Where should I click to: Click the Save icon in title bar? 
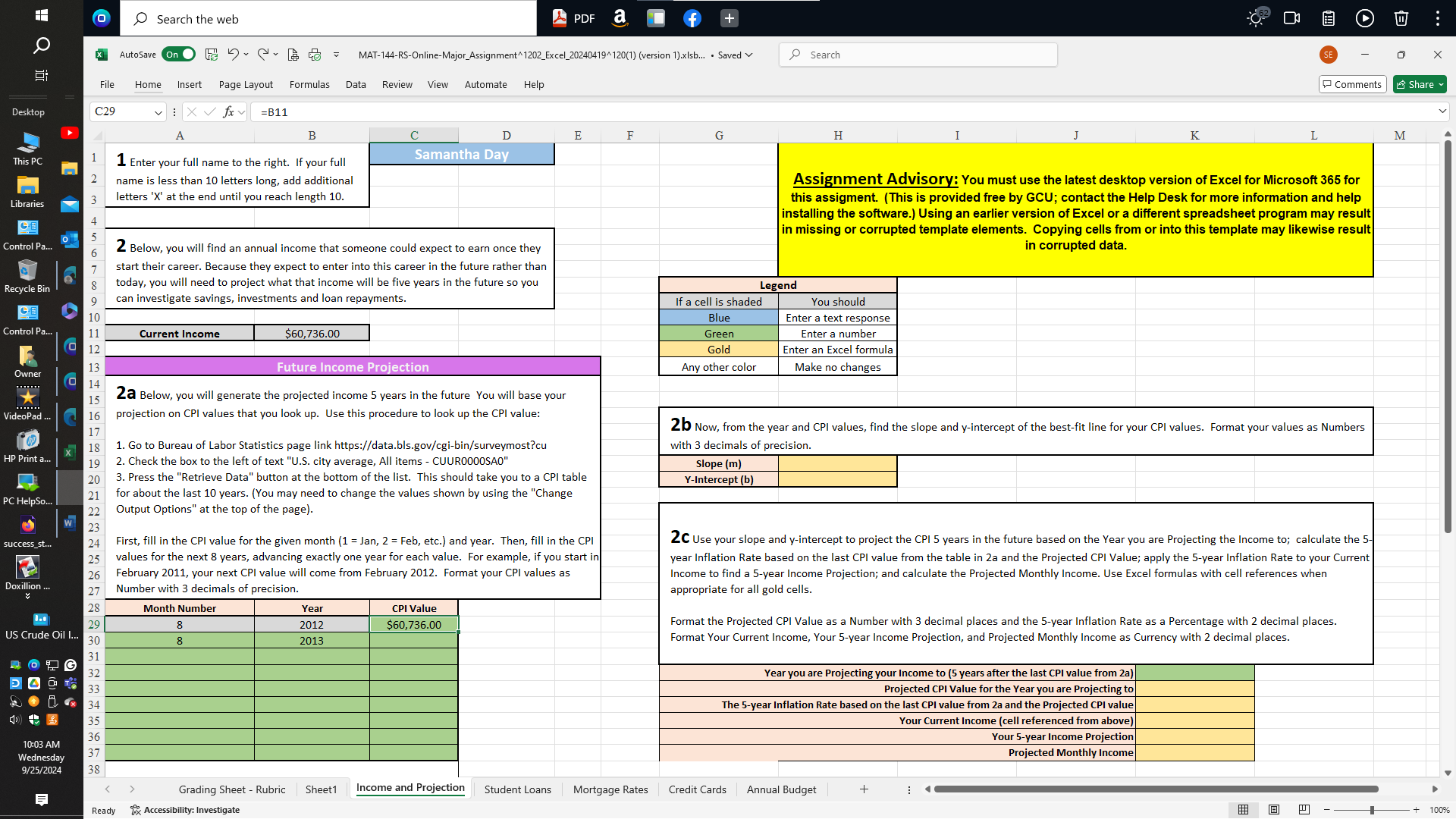point(212,55)
